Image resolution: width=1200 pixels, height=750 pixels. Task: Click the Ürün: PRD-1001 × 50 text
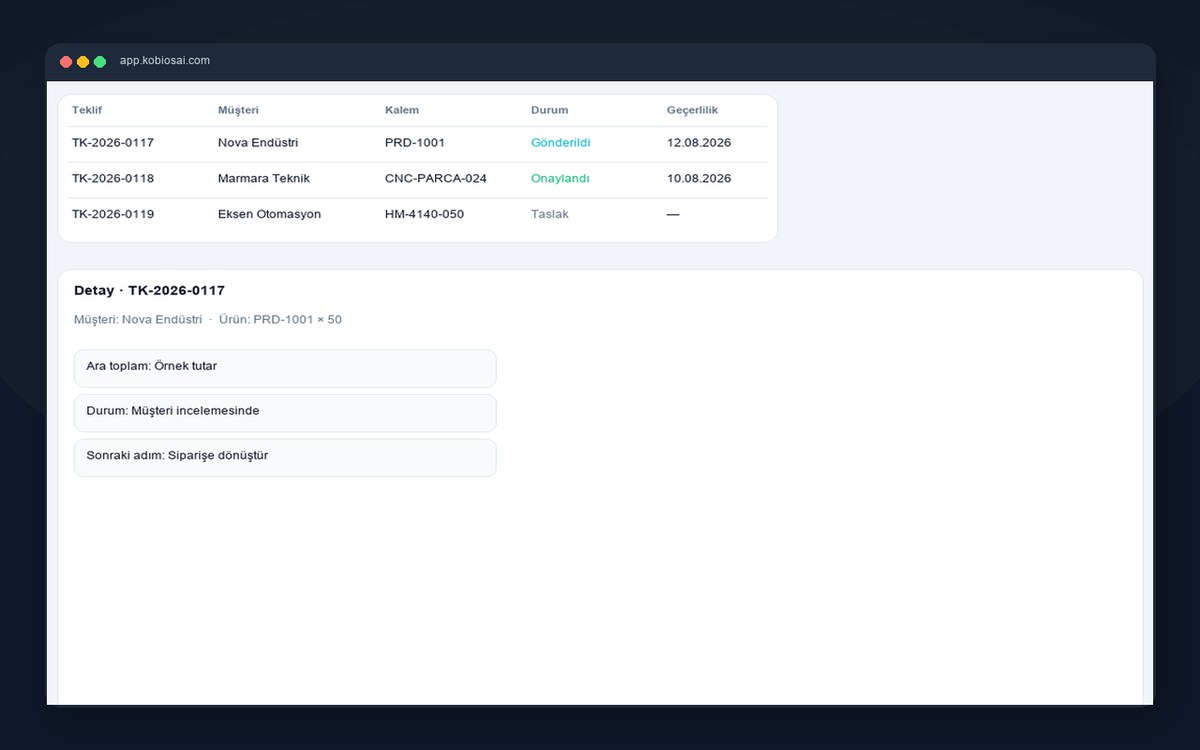(x=280, y=320)
